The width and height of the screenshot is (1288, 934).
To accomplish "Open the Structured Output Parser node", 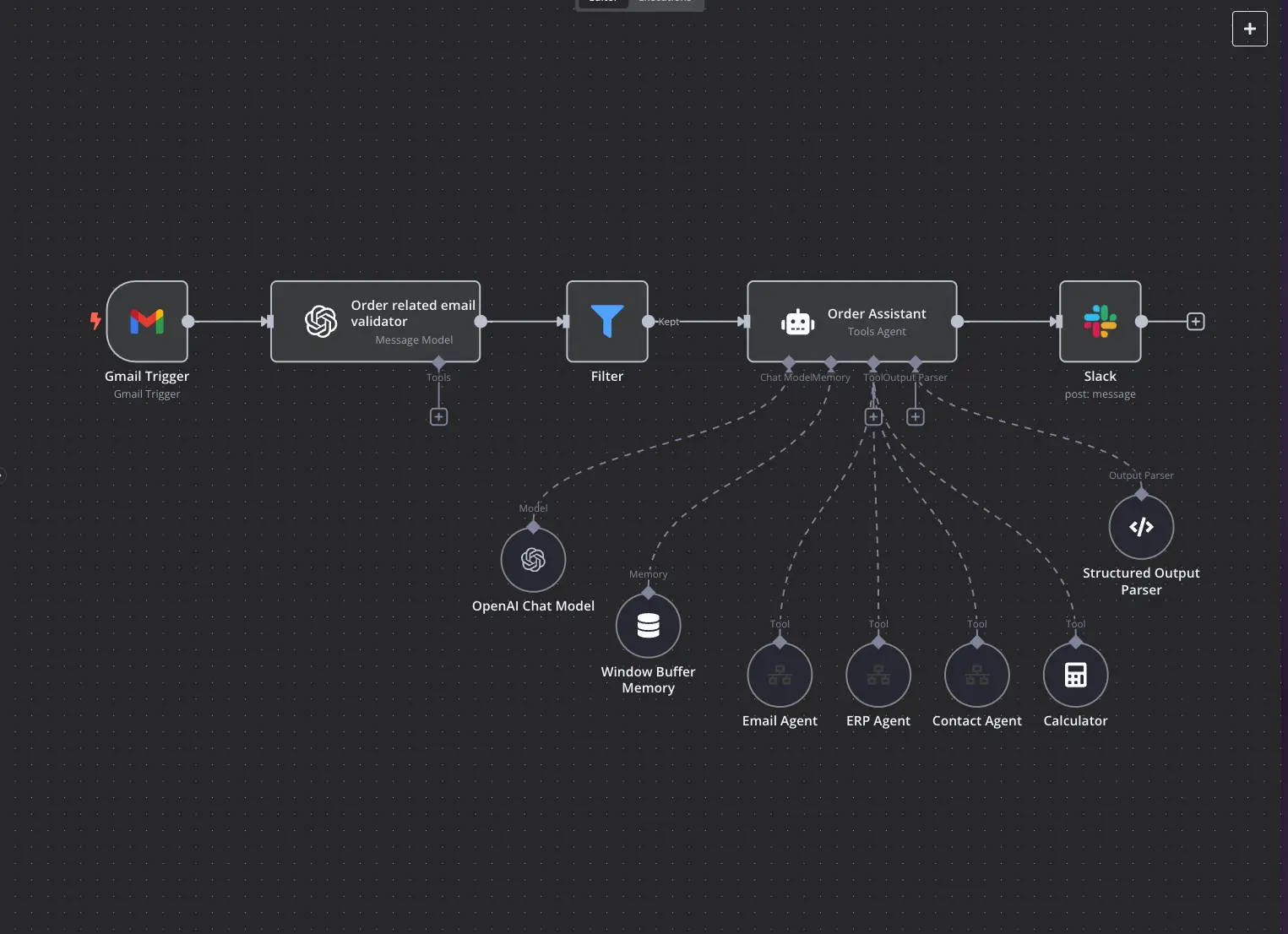I will [x=1141, y=527].
